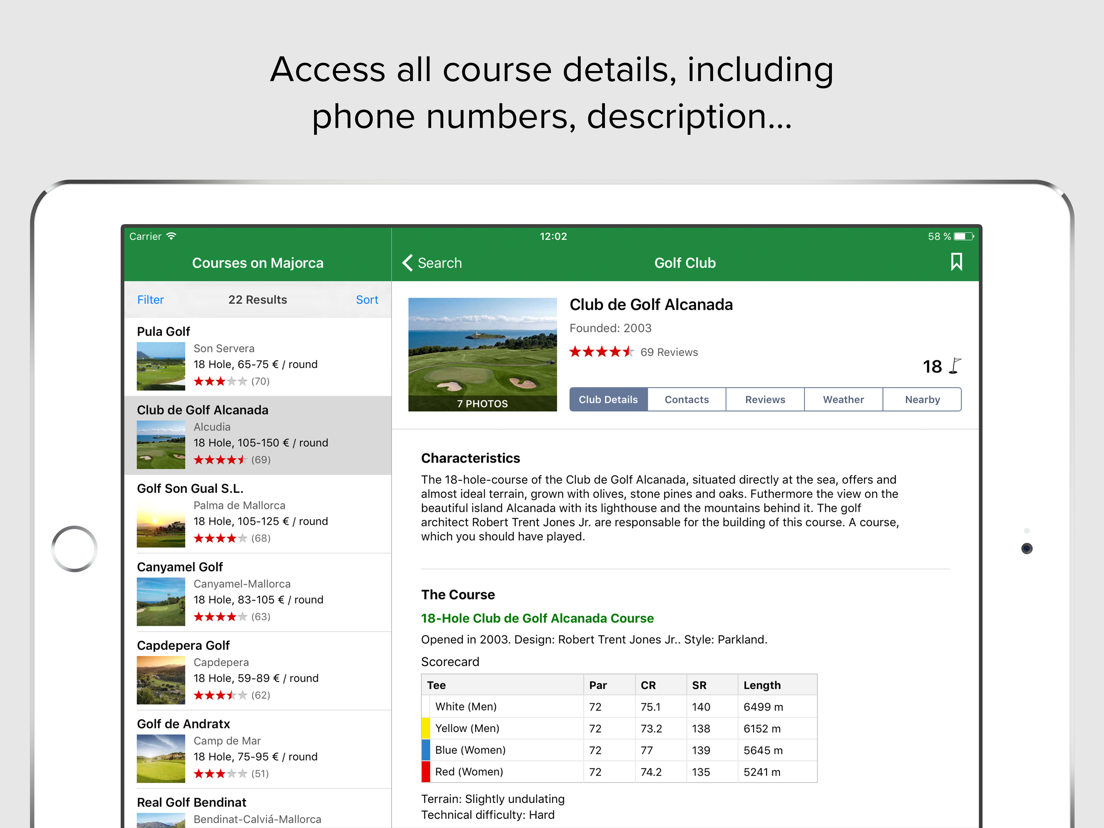
Task: Open the Filter options
Action: [150, 300]
